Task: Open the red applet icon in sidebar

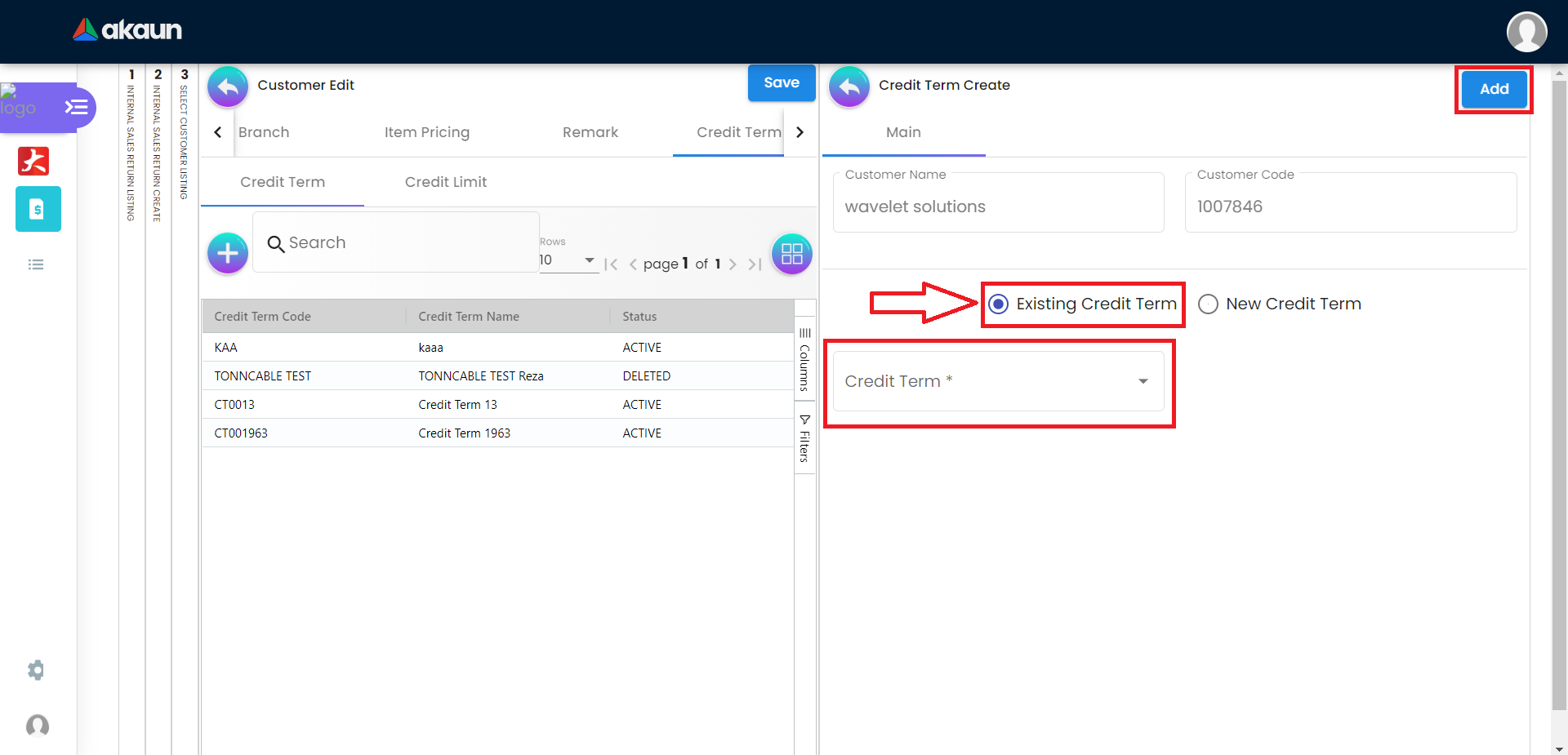Action: [33, 161]
